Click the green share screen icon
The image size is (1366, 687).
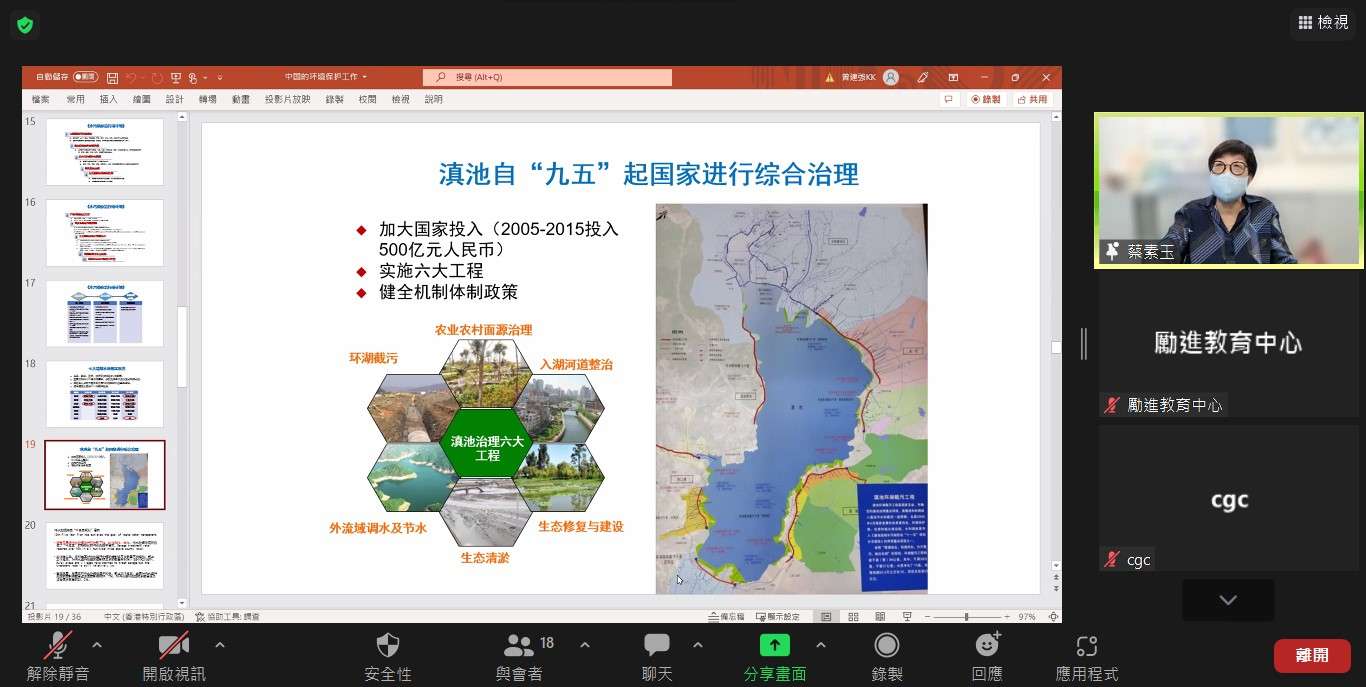coord(774,646)
